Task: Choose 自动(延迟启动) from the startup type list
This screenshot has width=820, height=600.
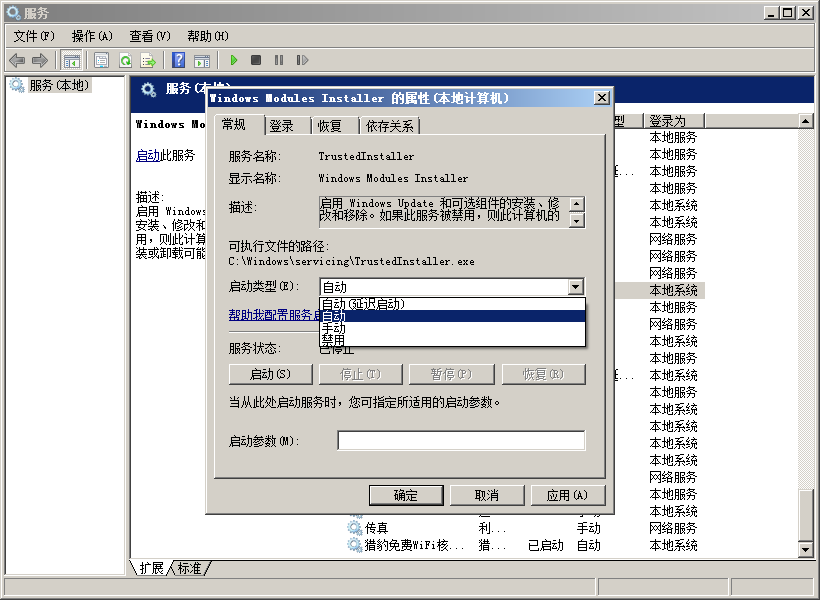Action: point(452,304)
